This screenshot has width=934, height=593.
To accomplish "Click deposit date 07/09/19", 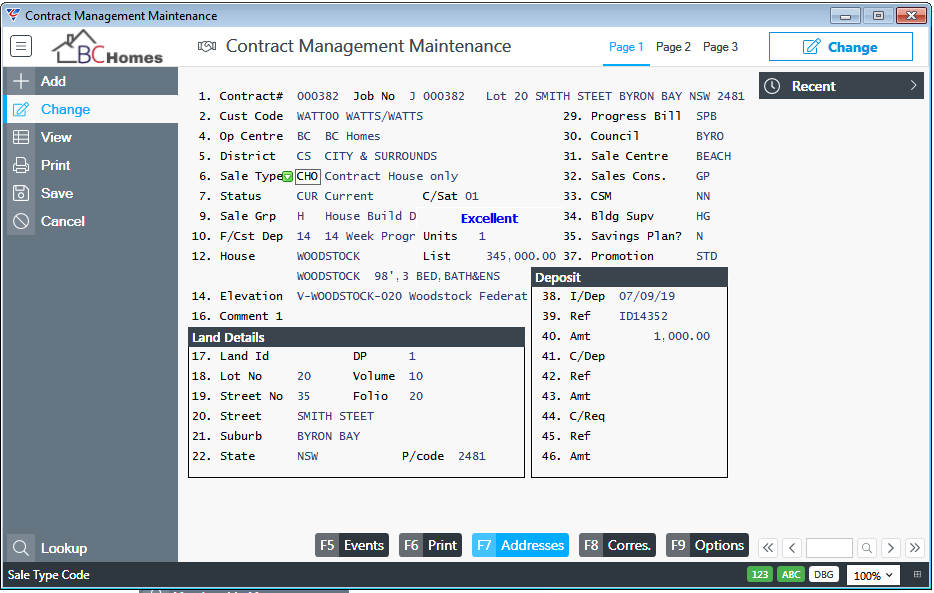I will click(x=646, y=296).
